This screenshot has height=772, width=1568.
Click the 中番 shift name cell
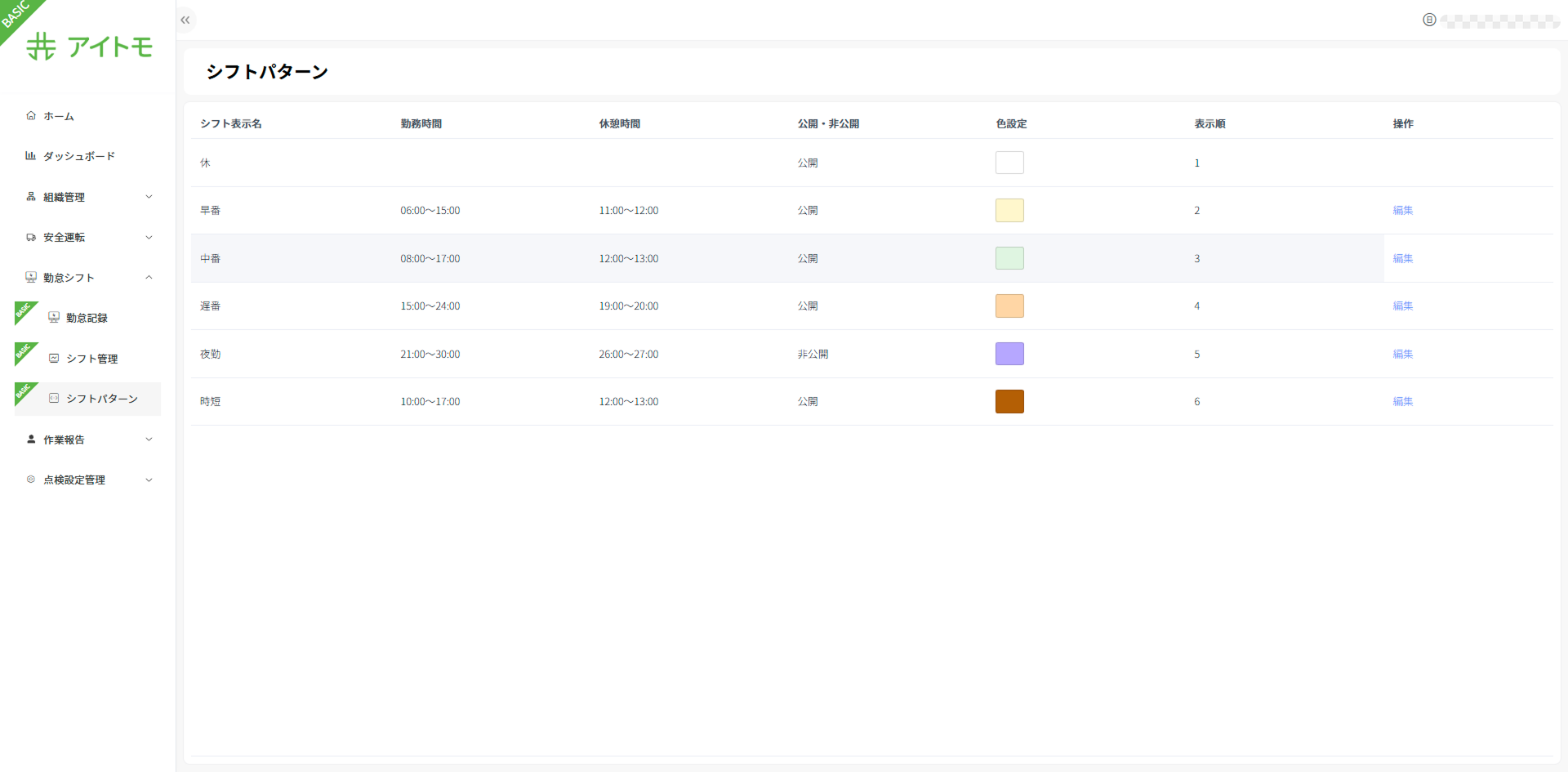coord(211,259)
